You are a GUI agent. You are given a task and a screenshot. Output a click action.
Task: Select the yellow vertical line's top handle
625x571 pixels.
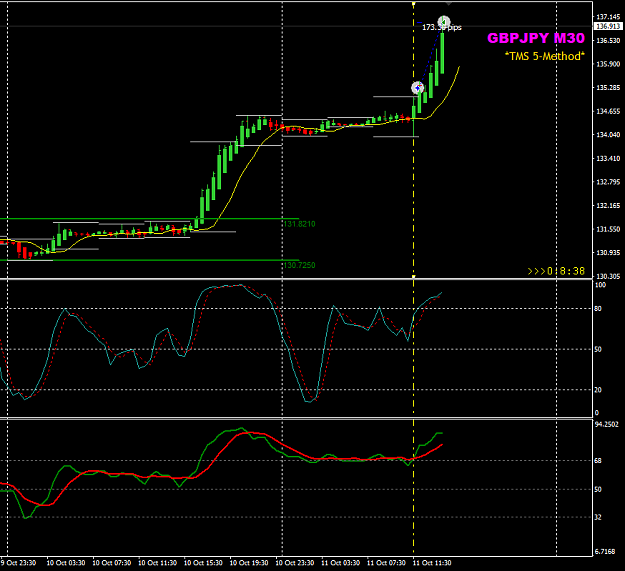click(414, 4)
